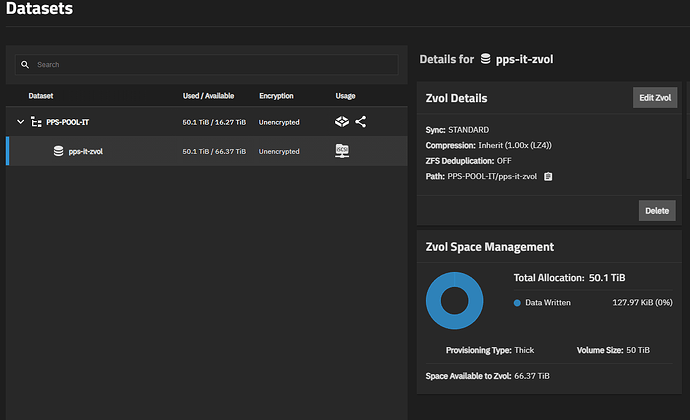Click the Used / Available column header

pos(209,96)
